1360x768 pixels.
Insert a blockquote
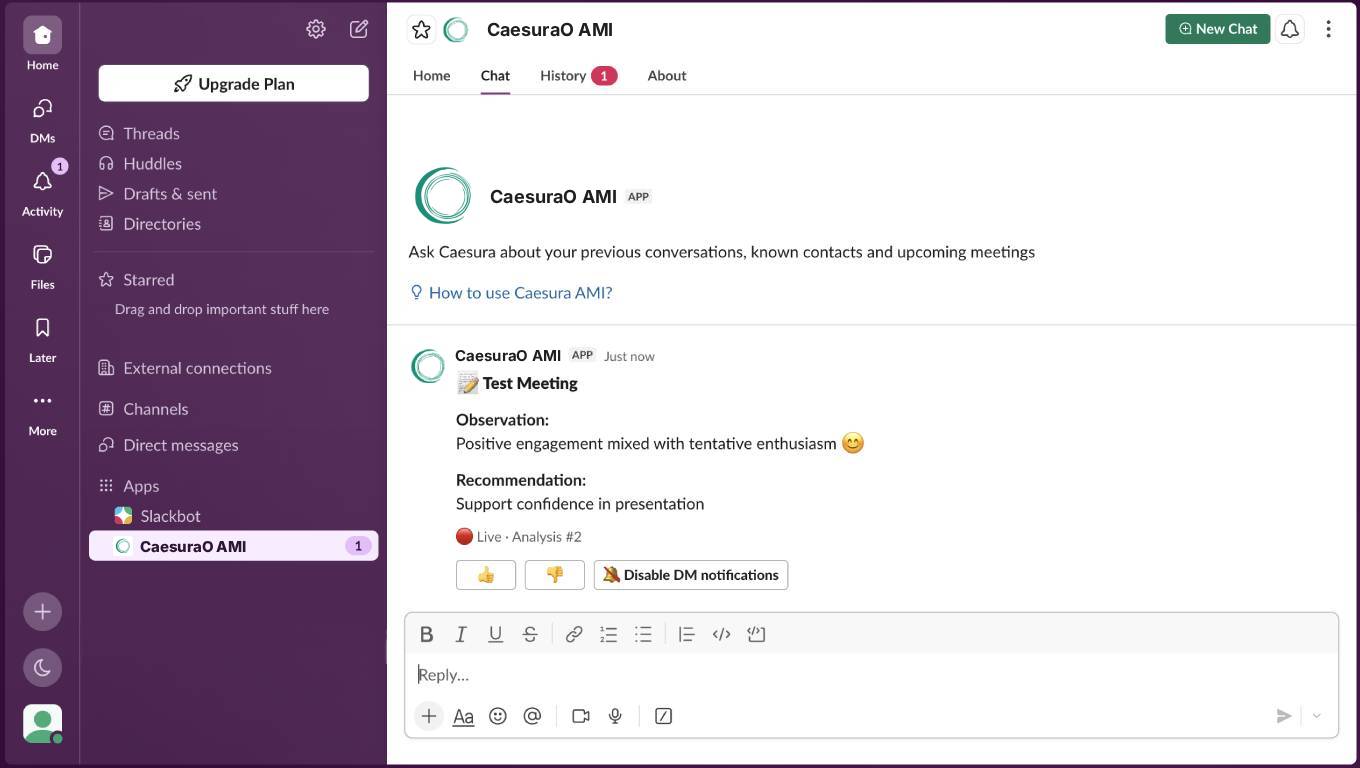[x=686, y=634]
